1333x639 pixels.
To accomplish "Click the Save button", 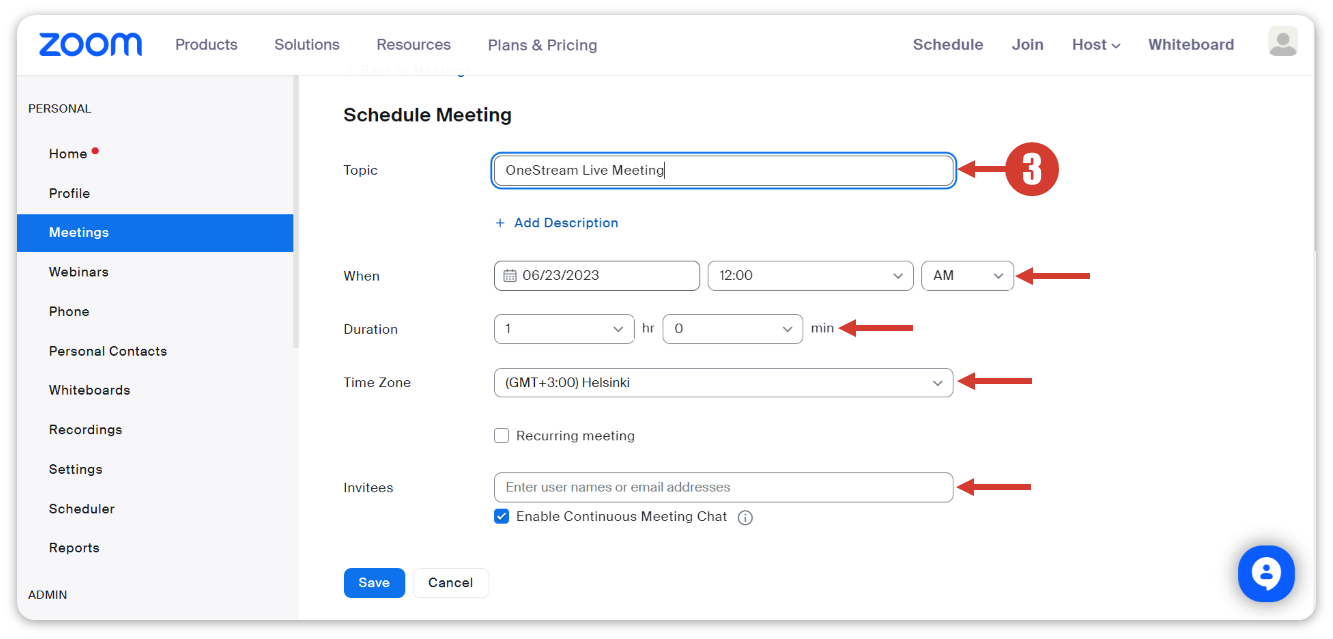I will click(374, 583).
